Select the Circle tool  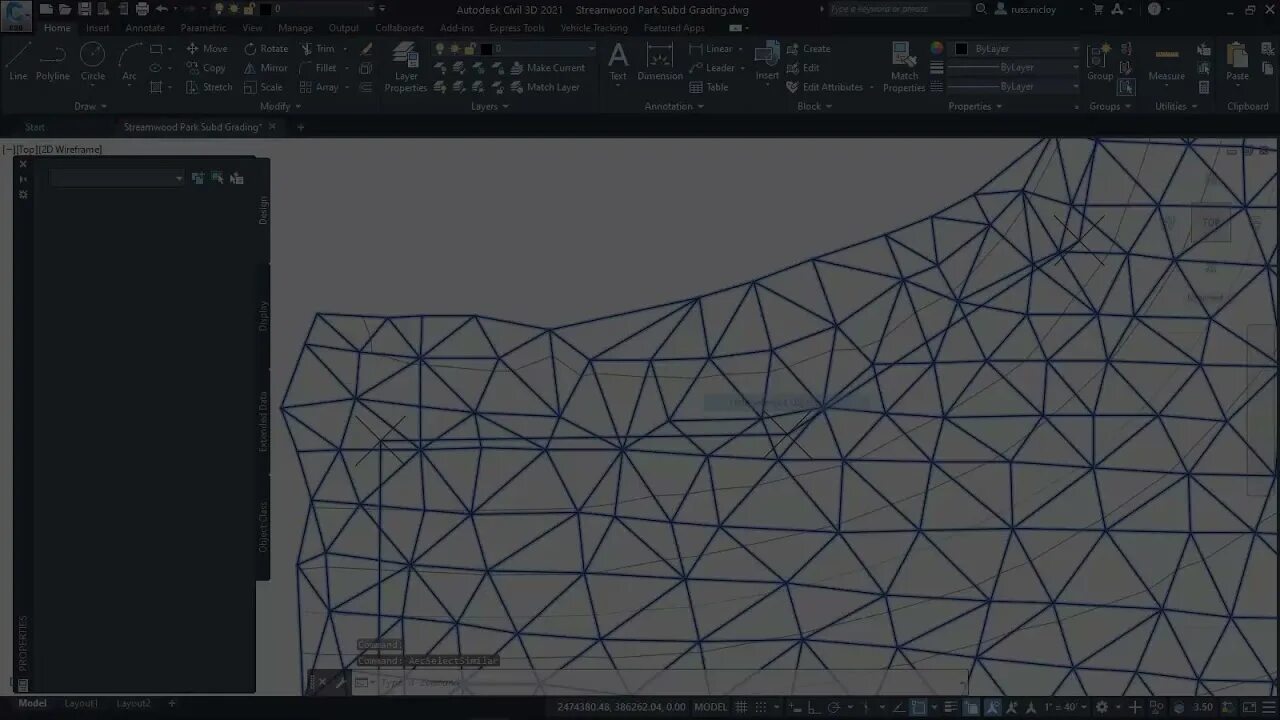coord(92,62)
